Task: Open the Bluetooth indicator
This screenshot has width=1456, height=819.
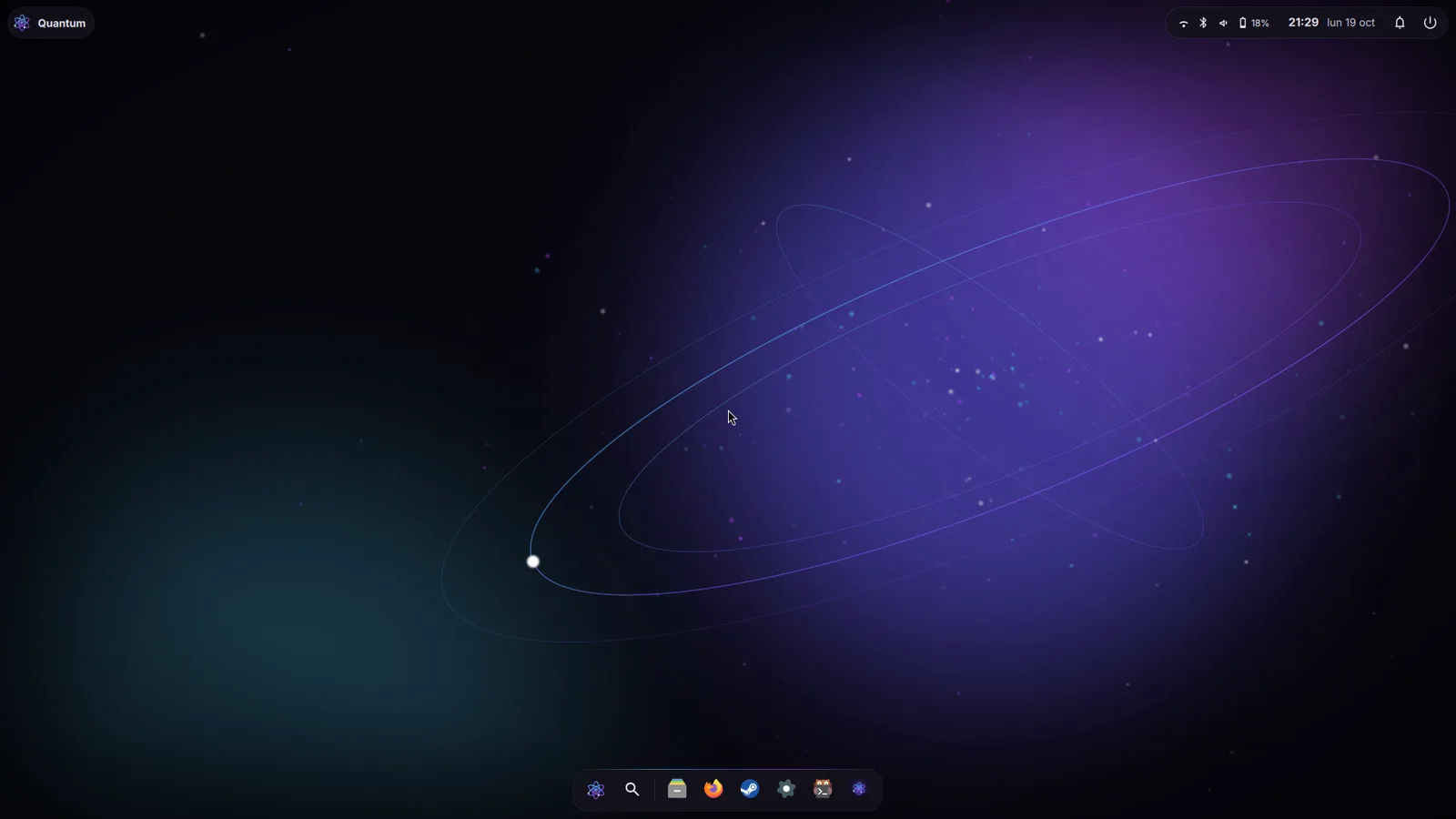Action: [1203, 23]
